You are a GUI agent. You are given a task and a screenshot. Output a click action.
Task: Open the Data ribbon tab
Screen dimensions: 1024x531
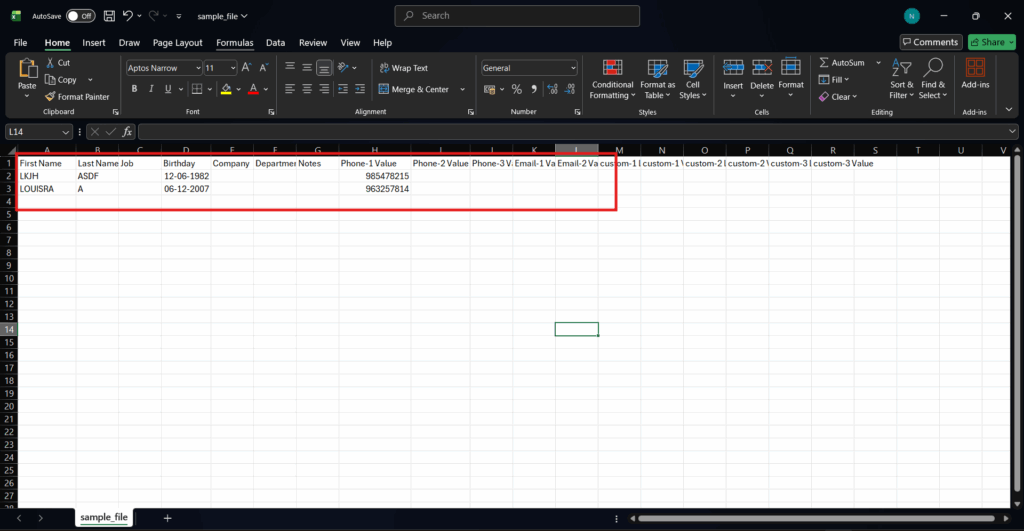(x=275, y=43)
